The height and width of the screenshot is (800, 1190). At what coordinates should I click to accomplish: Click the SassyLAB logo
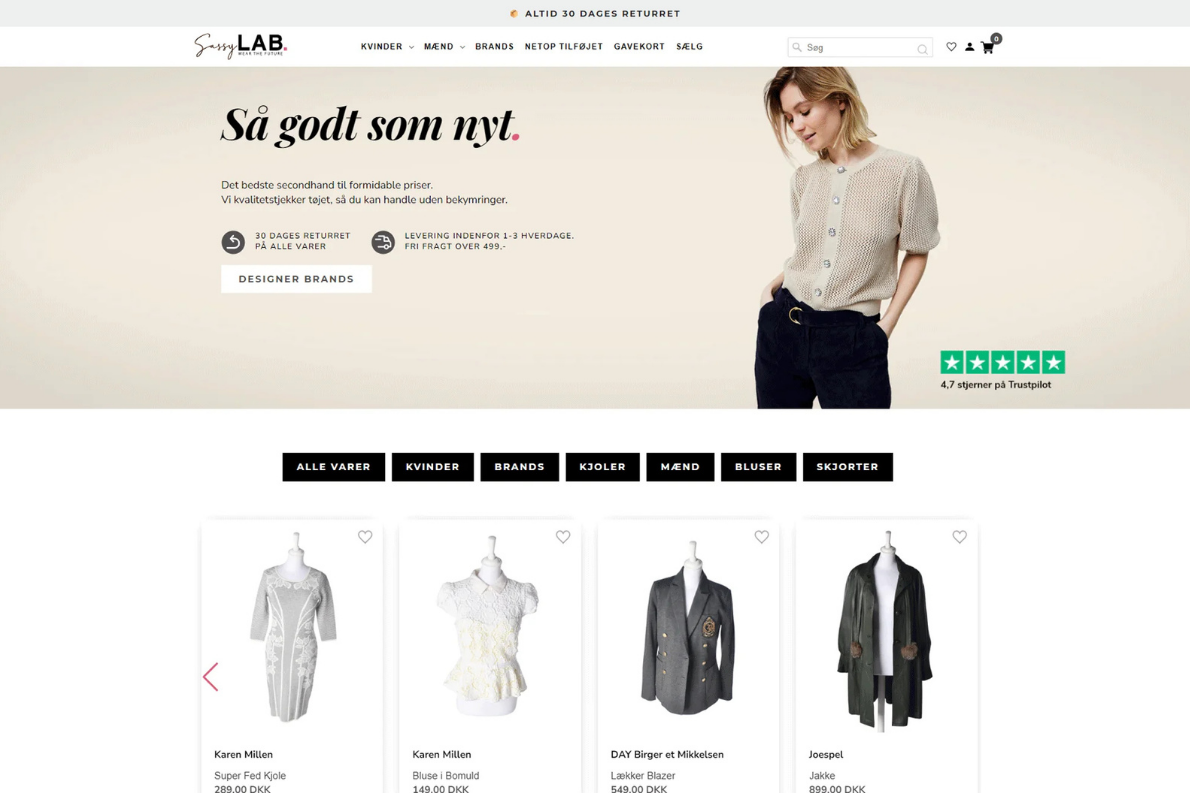pos(241,46)
